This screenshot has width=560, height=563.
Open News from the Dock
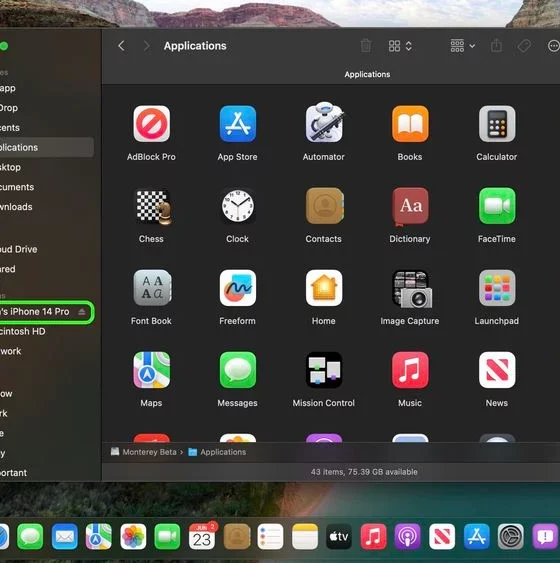coord(442,536)
